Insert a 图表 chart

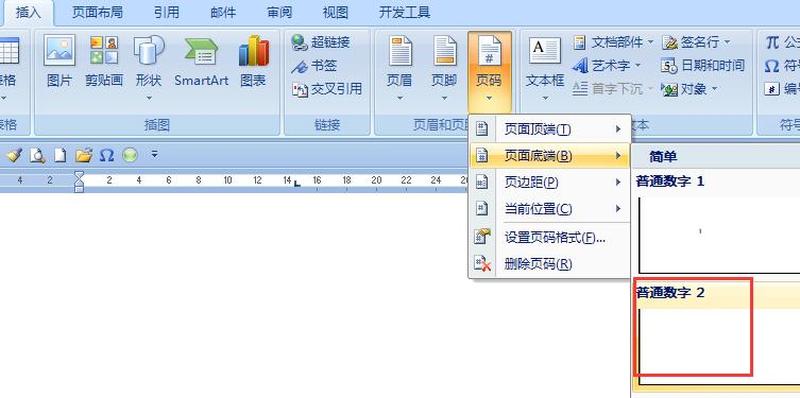(x=254, y=61)
